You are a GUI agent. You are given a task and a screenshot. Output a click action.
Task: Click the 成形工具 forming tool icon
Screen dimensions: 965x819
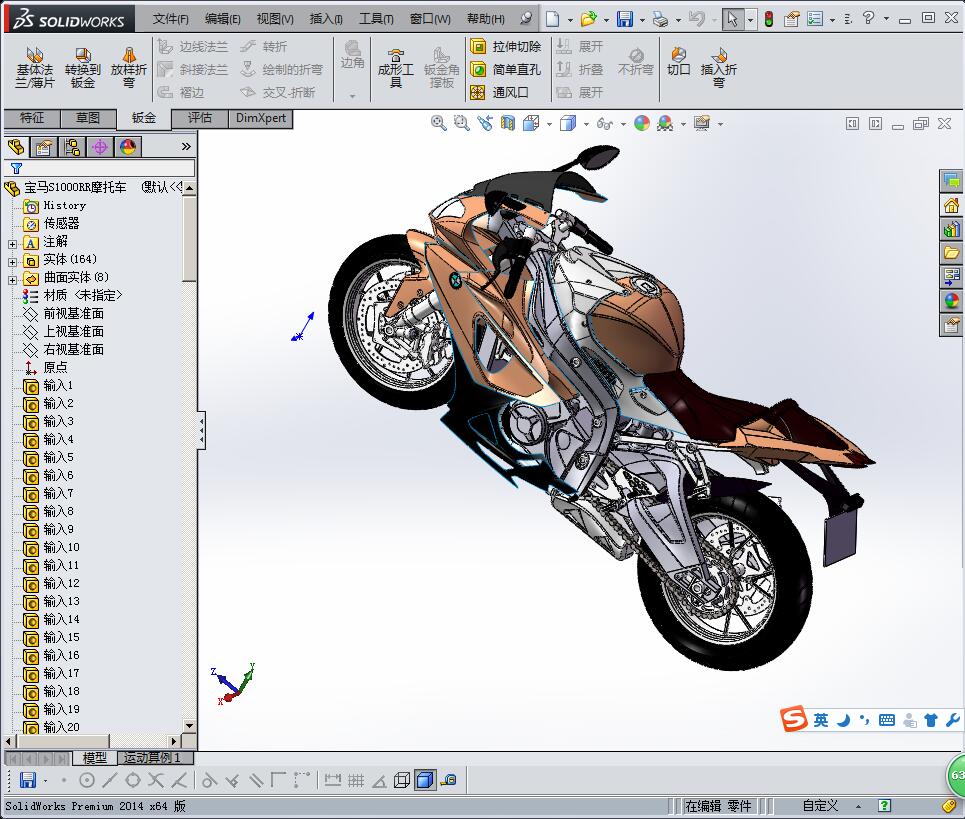pyautogui.click(x=395, y=67)
